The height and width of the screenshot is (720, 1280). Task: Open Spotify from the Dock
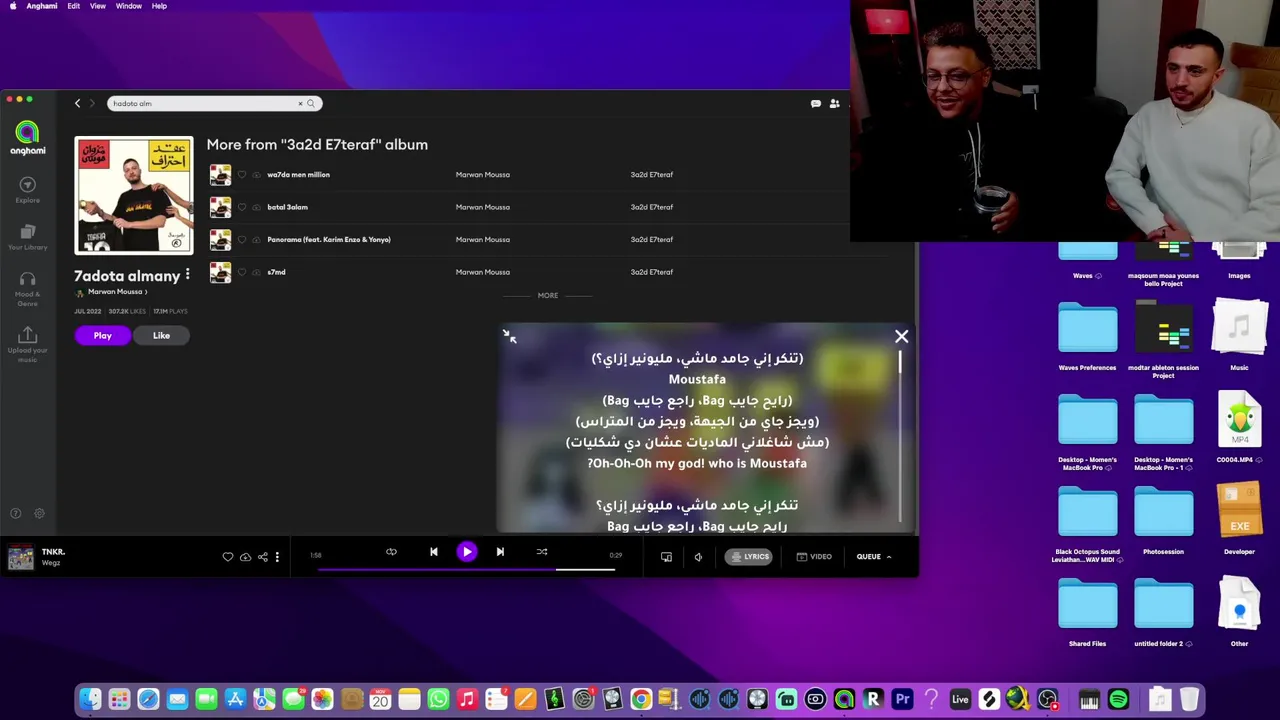[x=1119, y=700]
